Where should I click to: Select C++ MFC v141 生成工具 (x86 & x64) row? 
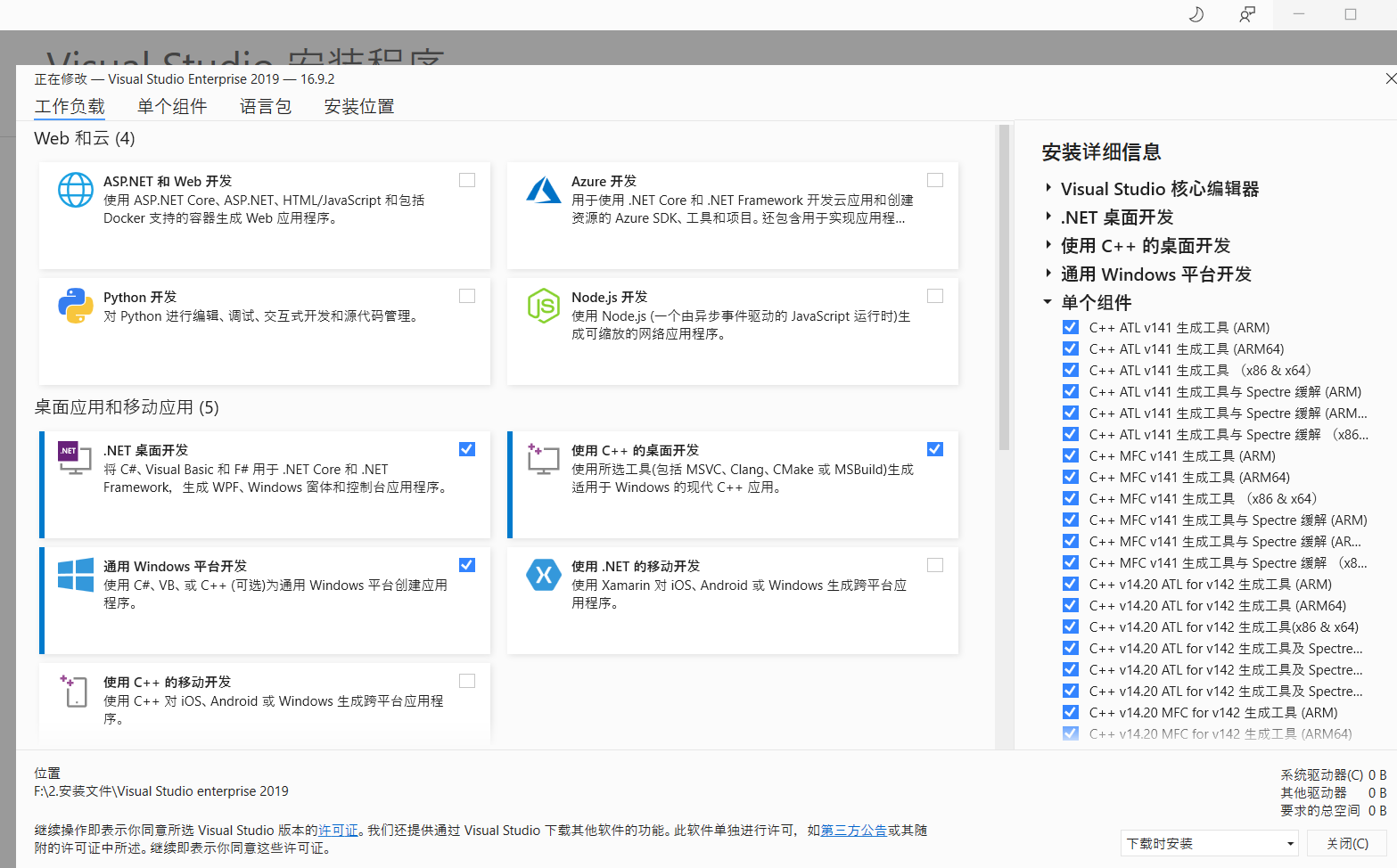coord(1203,498)
